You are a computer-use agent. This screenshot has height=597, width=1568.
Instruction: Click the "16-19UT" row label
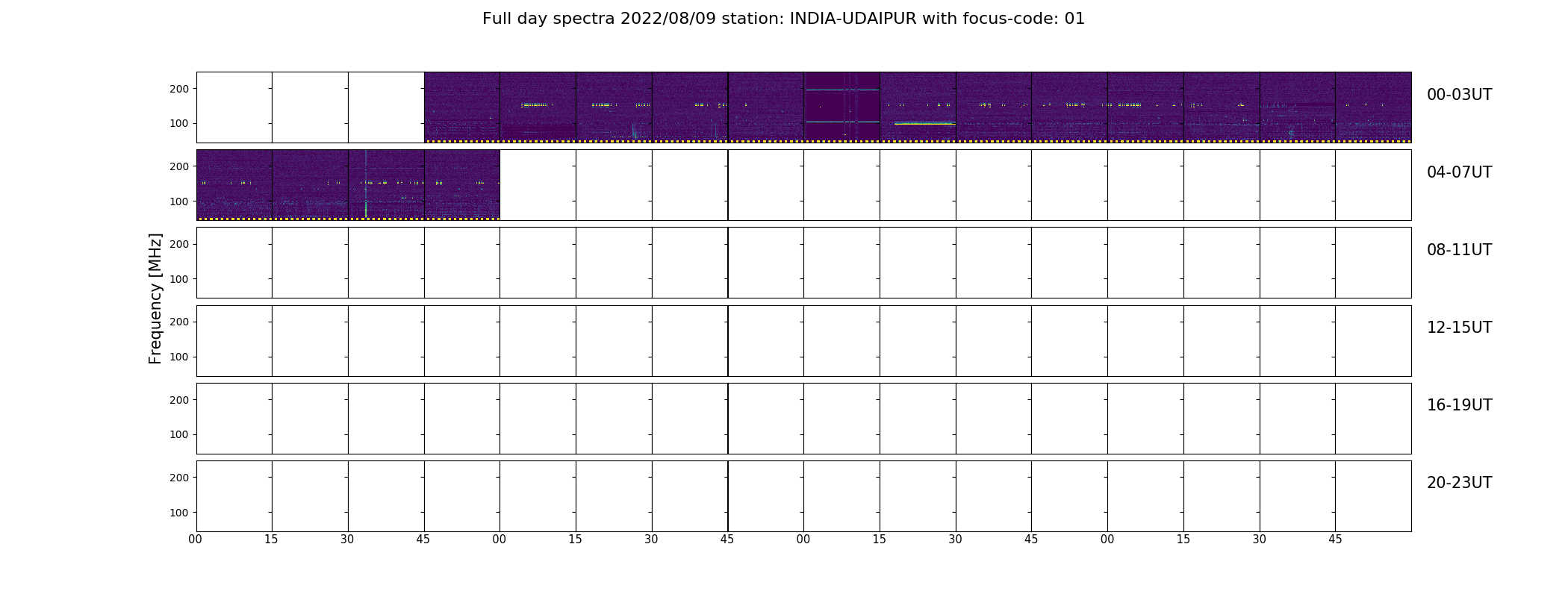[x=1459, y=405]
